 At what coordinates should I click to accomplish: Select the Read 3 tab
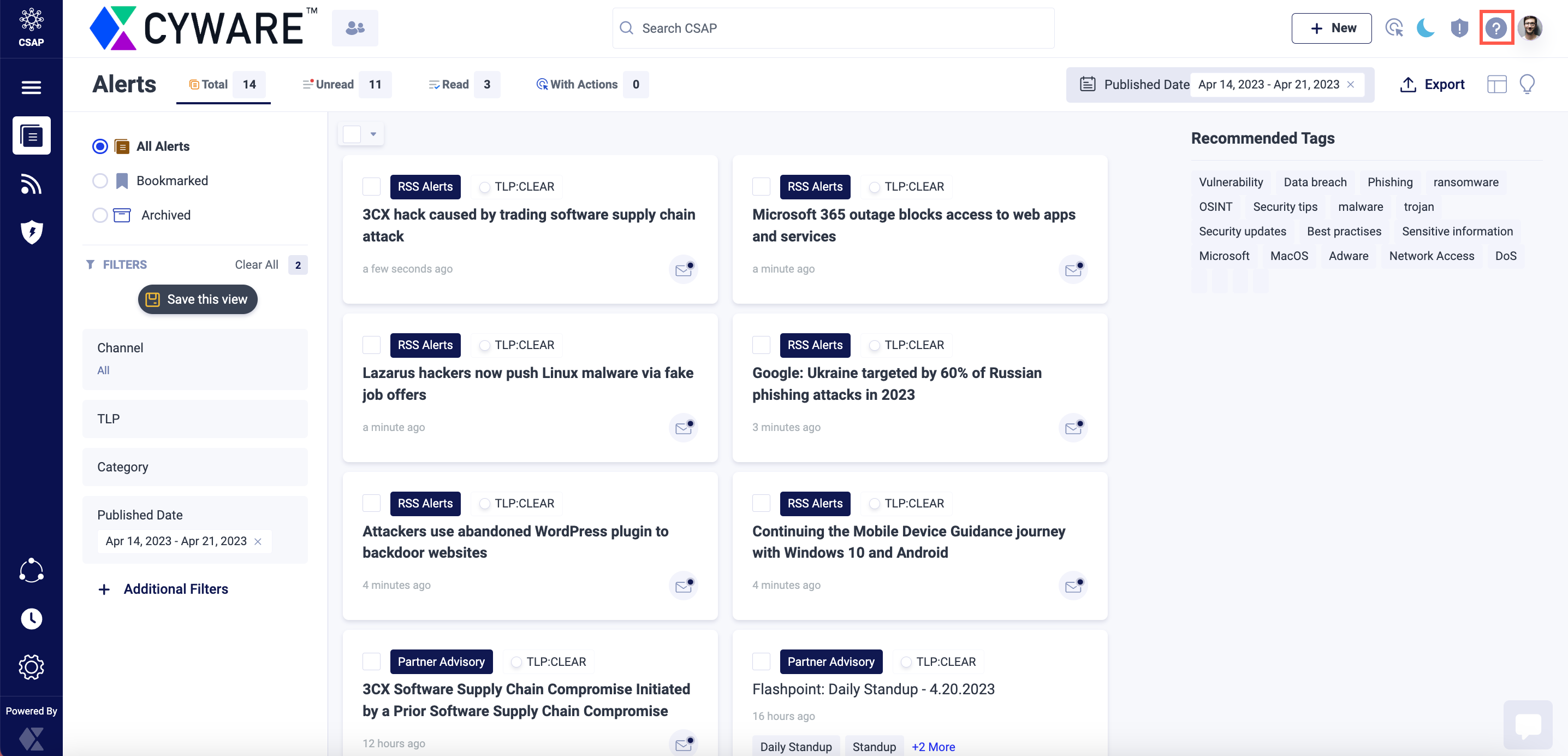click(x=454, y=84)
